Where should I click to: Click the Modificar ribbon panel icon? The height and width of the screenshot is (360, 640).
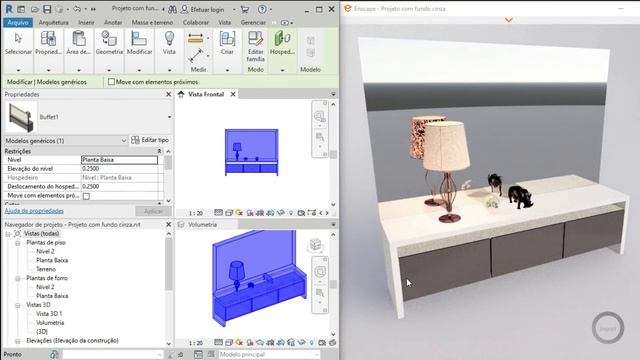coord(139,39)
